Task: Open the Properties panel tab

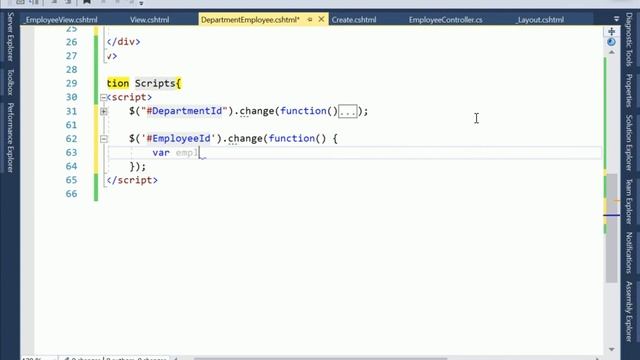Action: (x=629, y=91)
